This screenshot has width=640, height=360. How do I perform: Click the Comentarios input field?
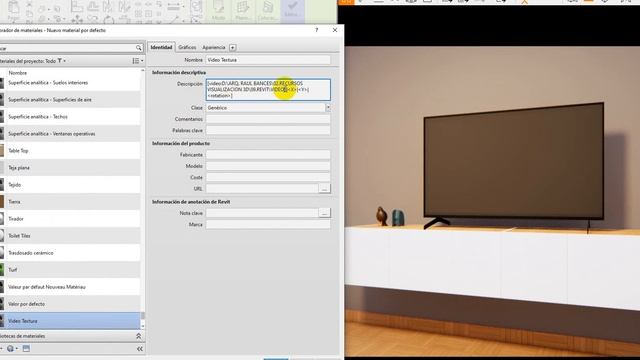[x=268, y=119]
